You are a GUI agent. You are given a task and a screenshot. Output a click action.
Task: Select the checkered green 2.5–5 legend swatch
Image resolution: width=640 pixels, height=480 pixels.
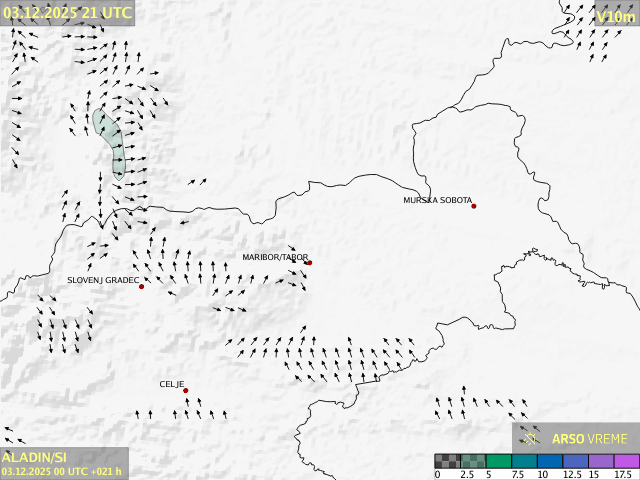tap(473, 461)
